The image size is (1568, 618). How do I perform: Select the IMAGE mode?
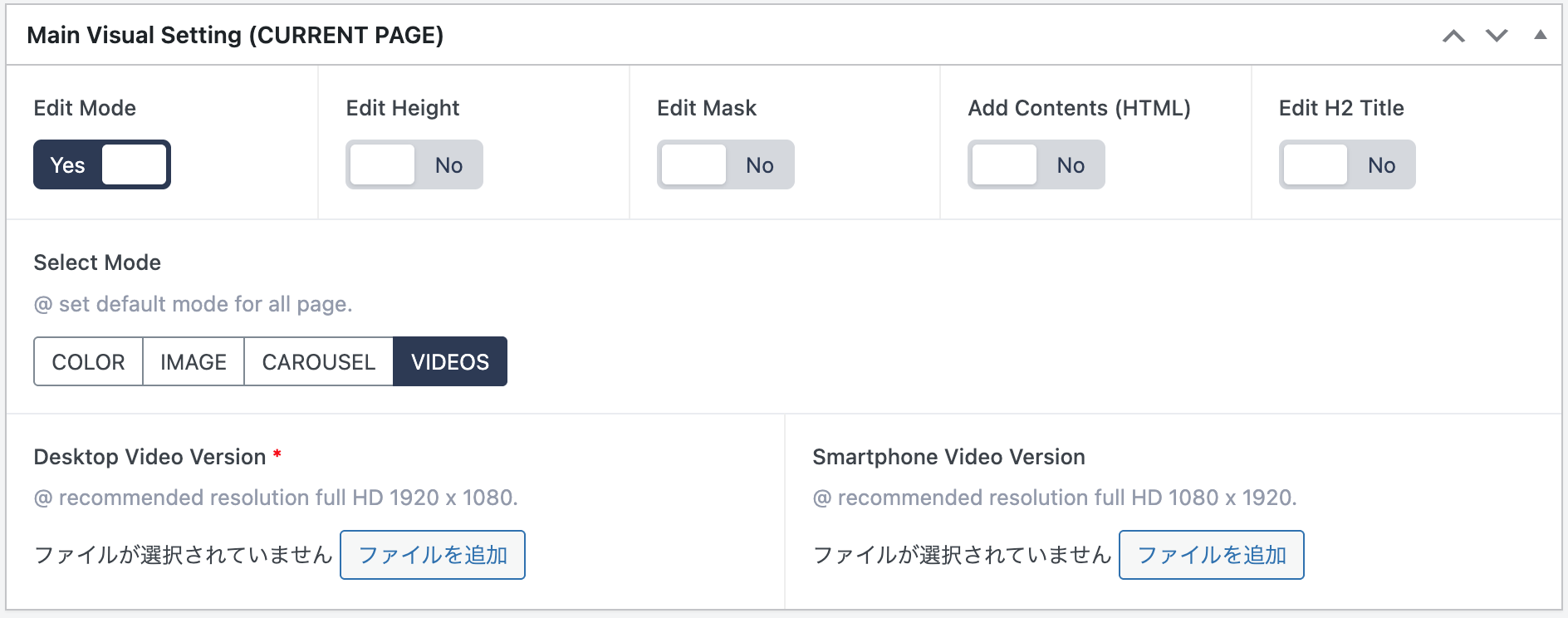pyautogui.click(x=194, y=361)
